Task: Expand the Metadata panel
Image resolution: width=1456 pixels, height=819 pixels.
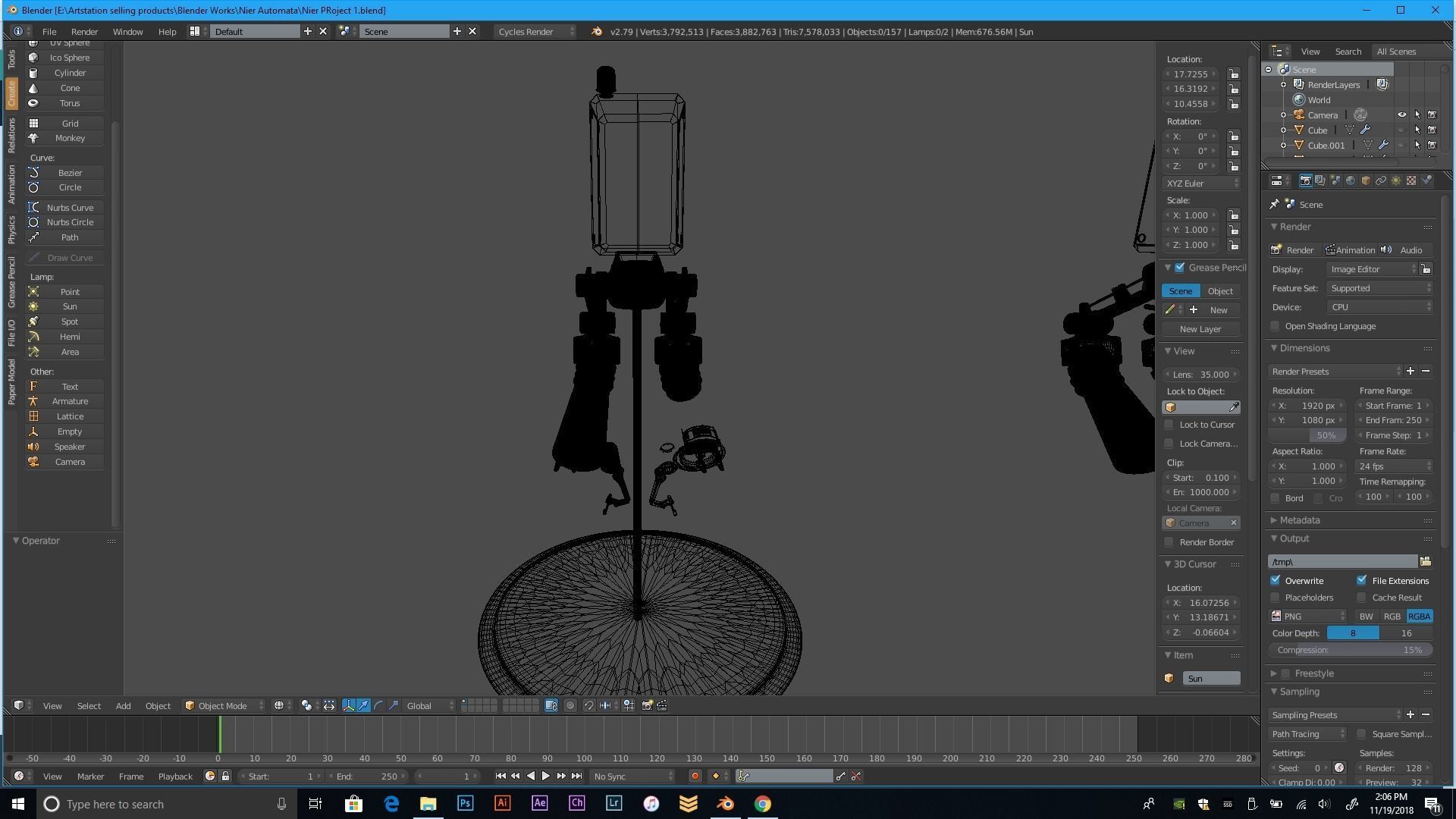Action: [1299, 520]
